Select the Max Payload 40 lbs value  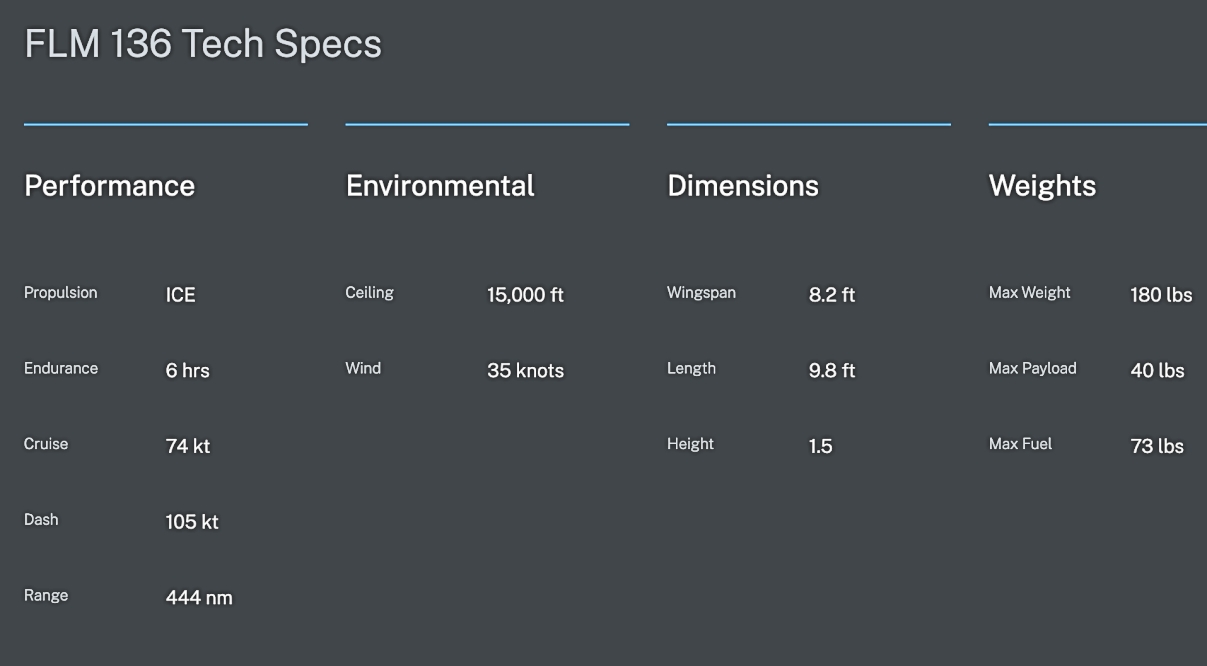[1157, 371]
